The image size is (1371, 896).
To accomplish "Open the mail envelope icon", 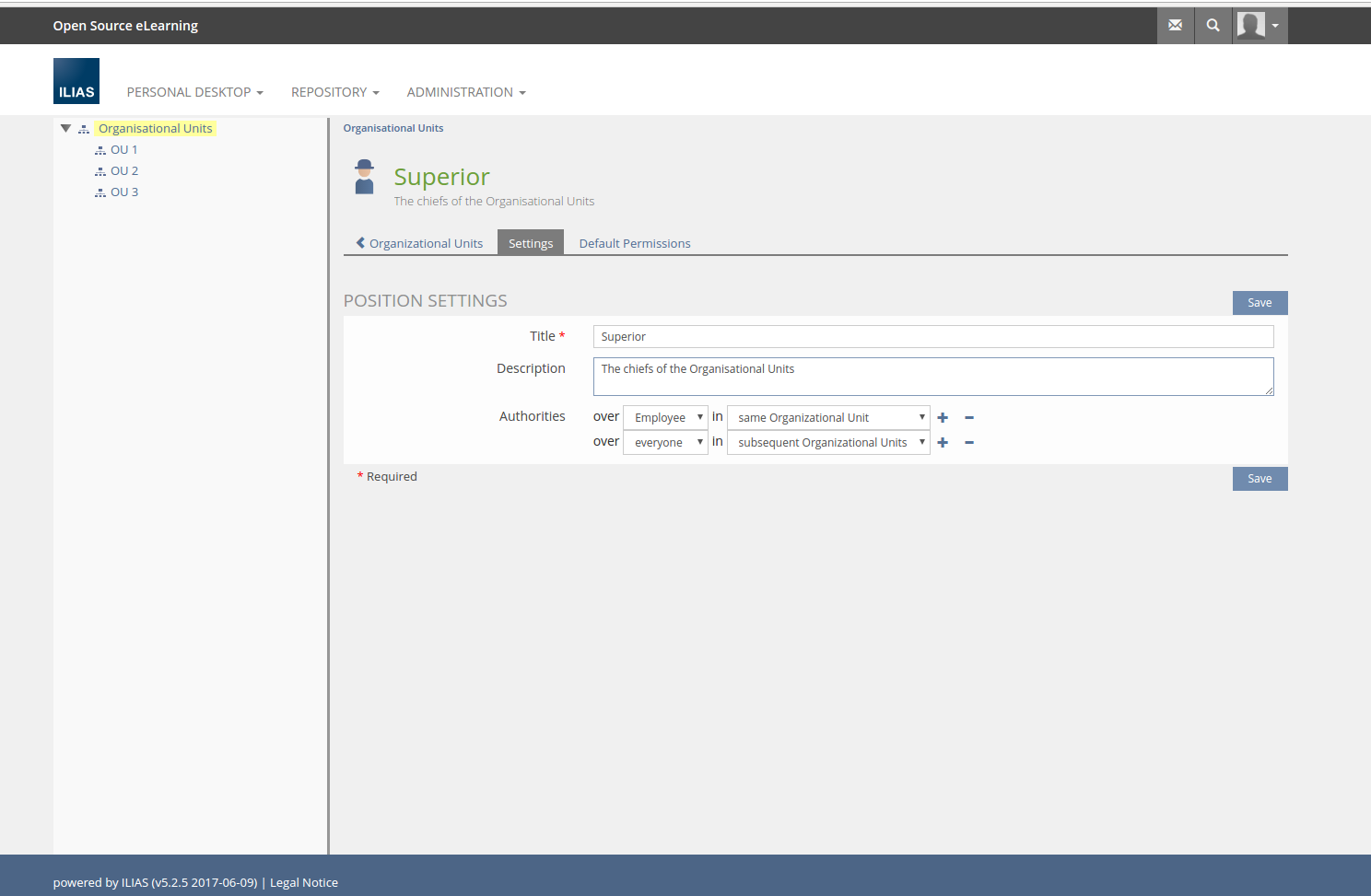I will (x=1175, y=26).
